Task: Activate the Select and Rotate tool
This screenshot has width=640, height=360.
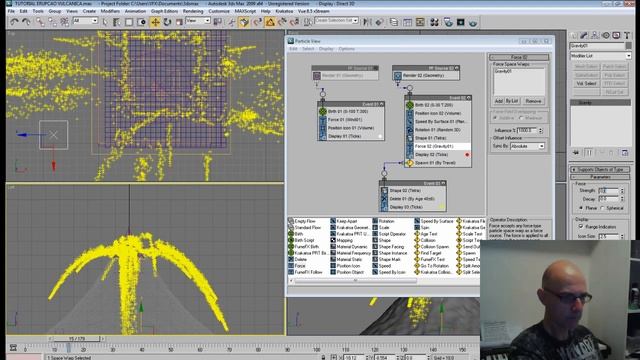Action: (x=167, y=22)
